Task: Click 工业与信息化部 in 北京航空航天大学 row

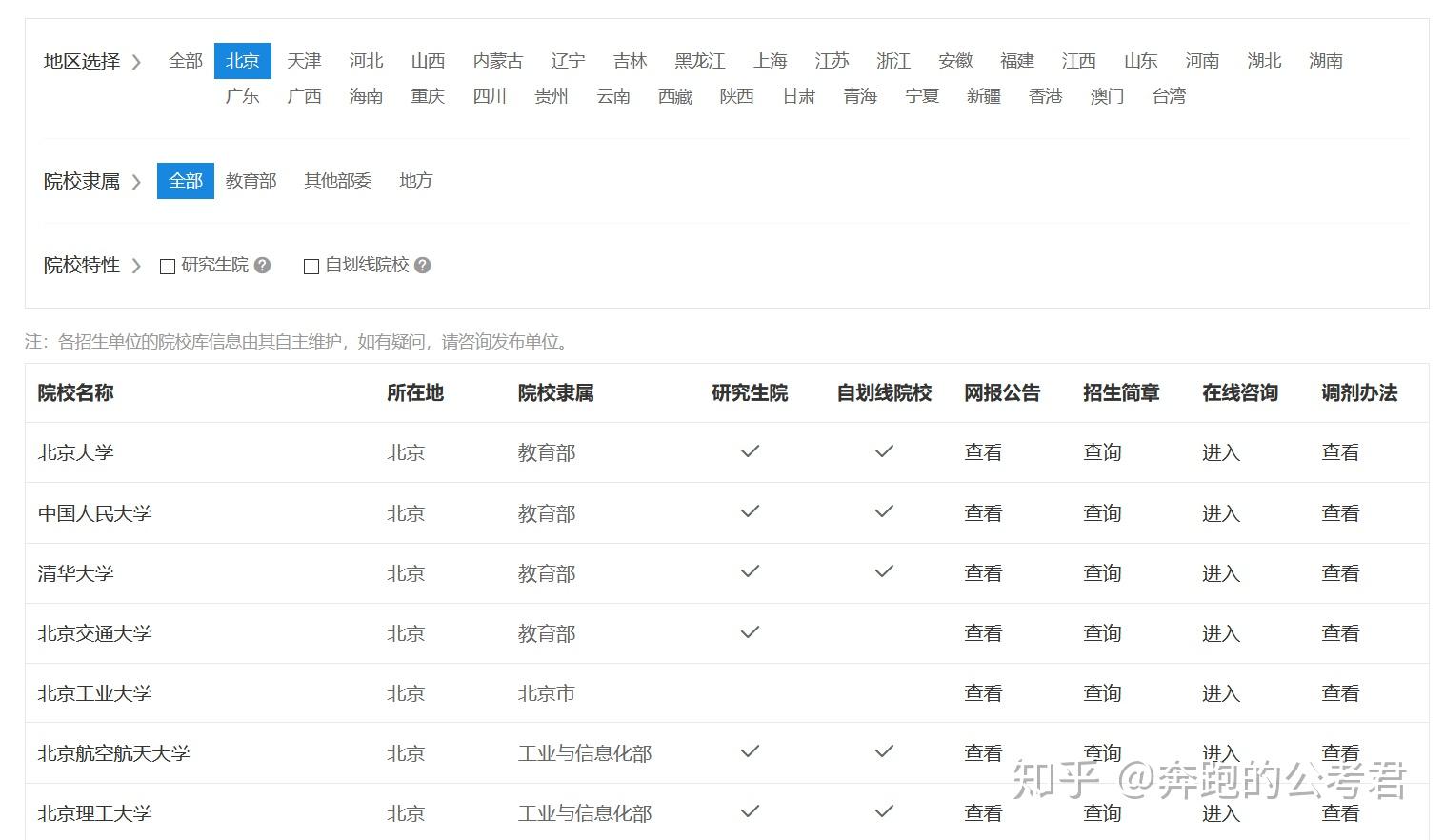Action: coord(585,753)
